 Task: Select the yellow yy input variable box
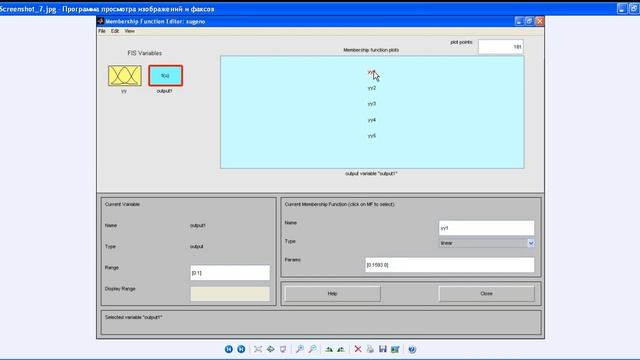(x=125, y=76)
